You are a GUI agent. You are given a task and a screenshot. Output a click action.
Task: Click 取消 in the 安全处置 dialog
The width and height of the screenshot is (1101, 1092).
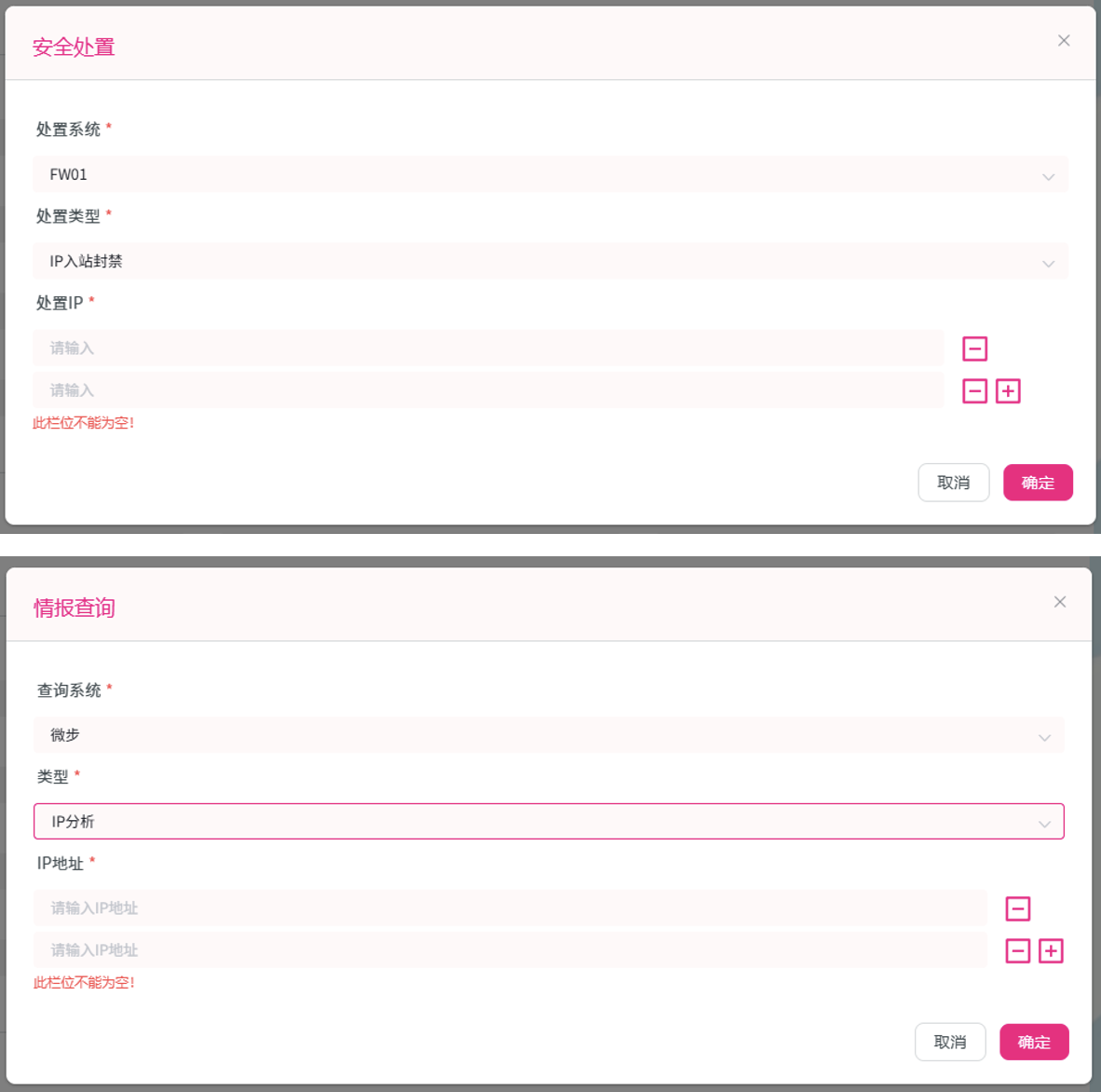pos(954,483)
